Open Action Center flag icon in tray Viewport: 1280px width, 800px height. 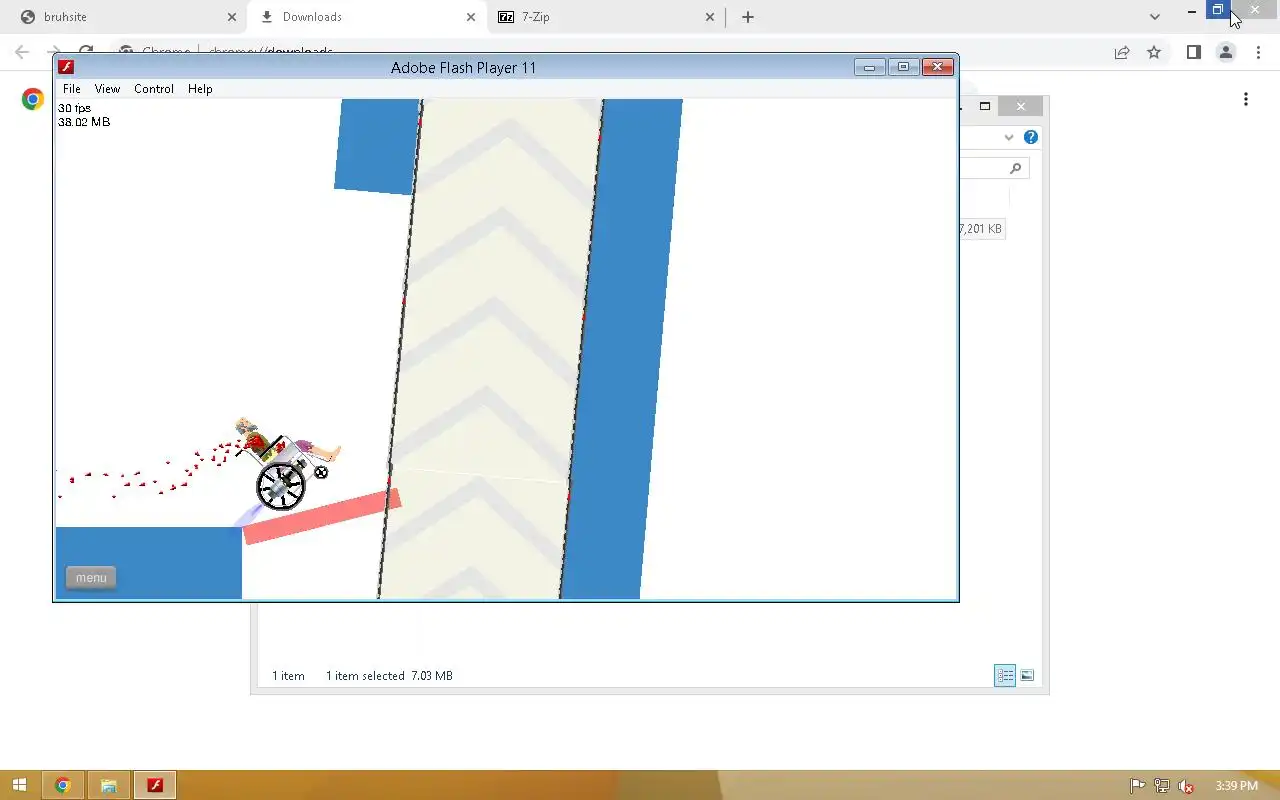coord(1137,786)
